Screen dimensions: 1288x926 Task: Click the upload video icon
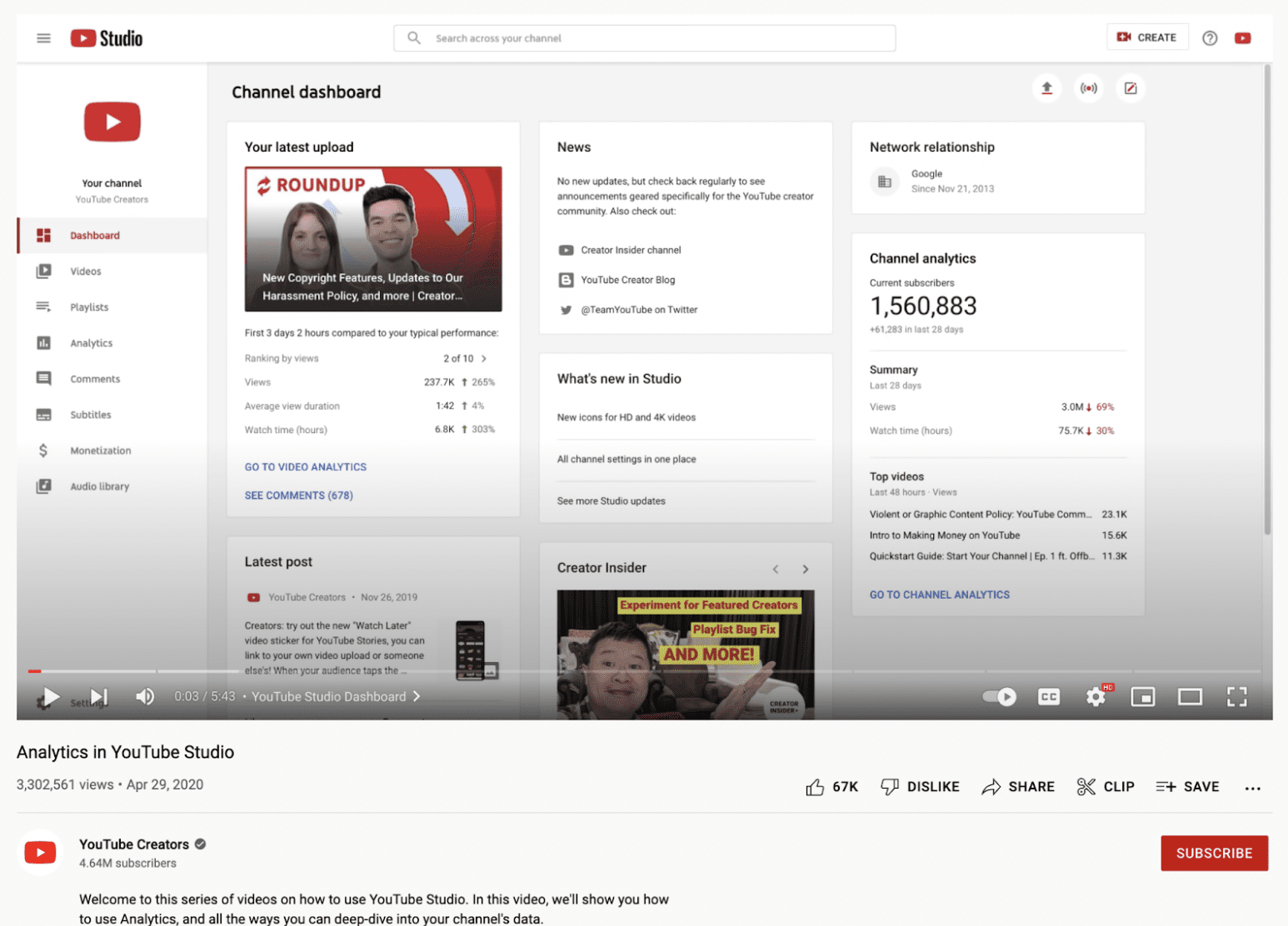pos(1046,88)
